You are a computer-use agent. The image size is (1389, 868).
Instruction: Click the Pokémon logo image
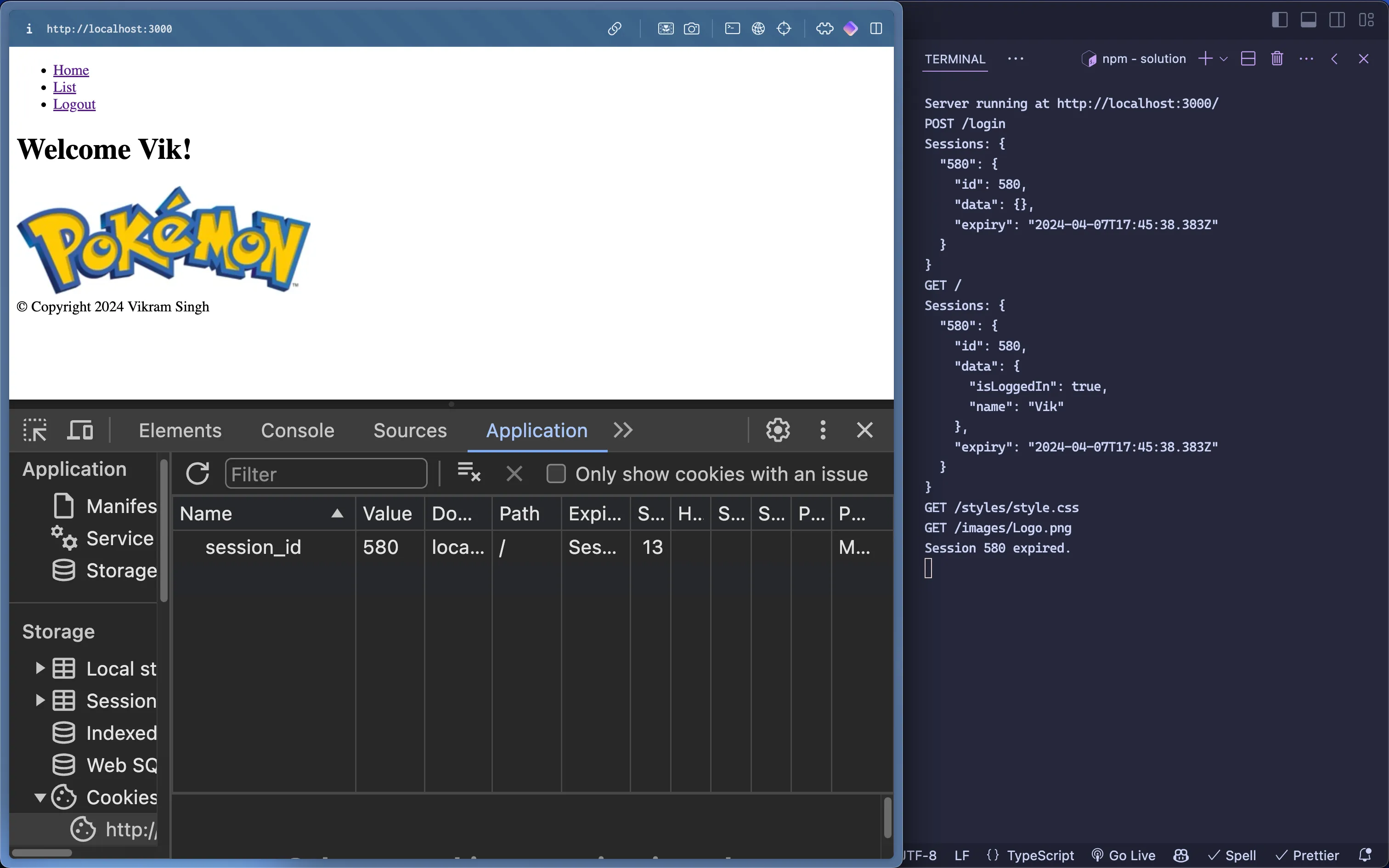pyautogui.click(x=164, y=239)
